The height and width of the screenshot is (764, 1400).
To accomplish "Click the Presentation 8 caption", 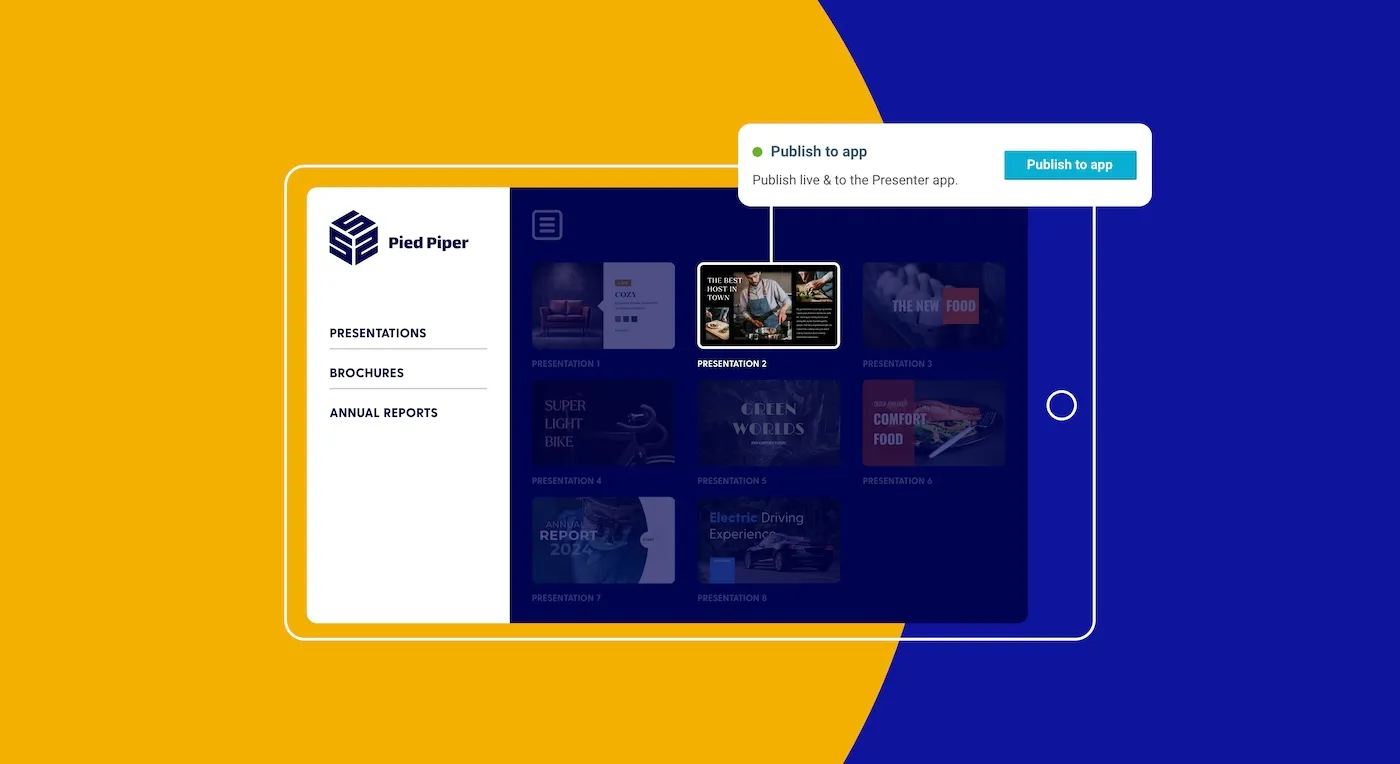I will [732, 598].
